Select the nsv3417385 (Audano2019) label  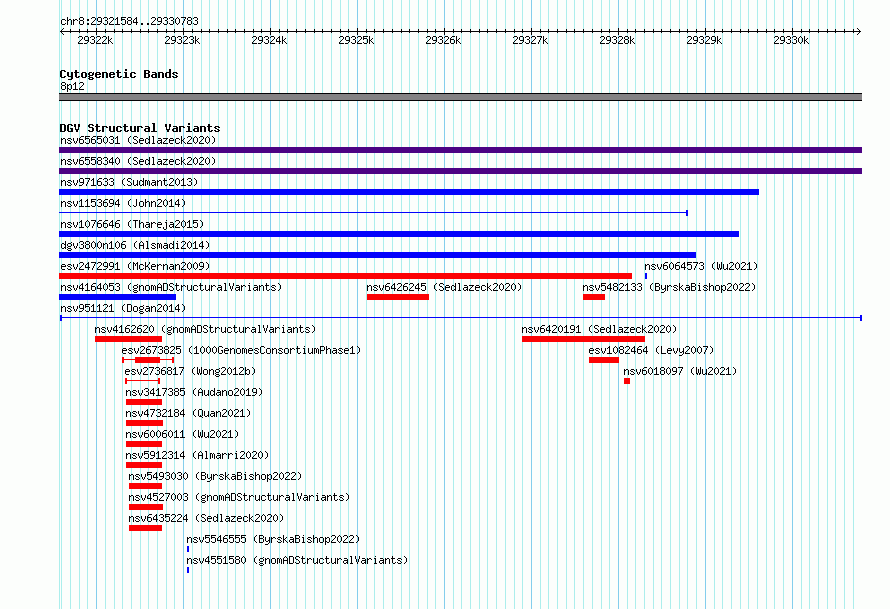[194, 392]
